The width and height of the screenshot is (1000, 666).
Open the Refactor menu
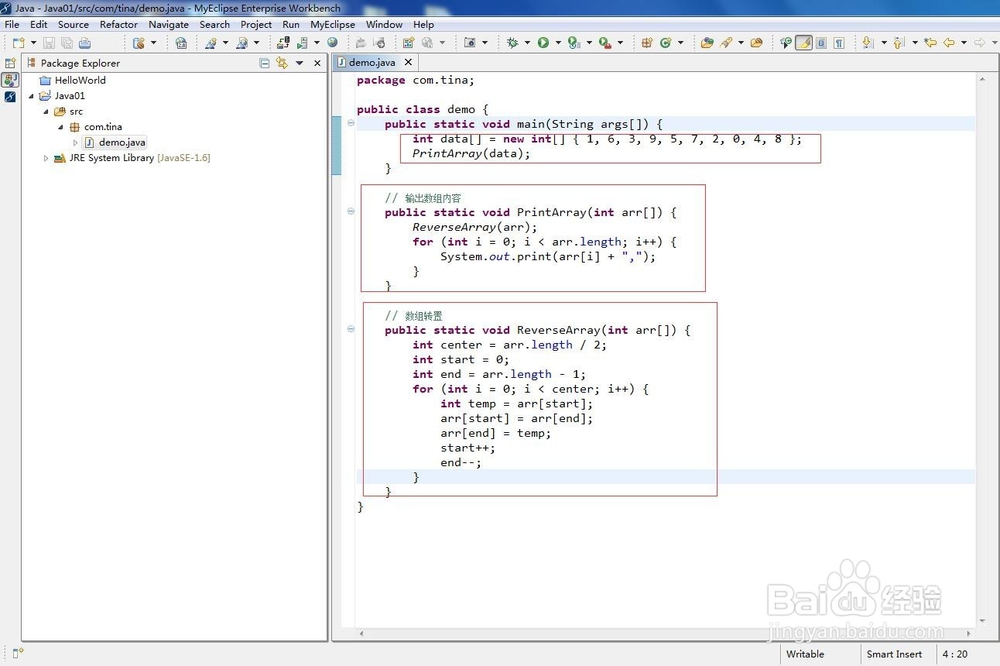click(x=119, y=24)
